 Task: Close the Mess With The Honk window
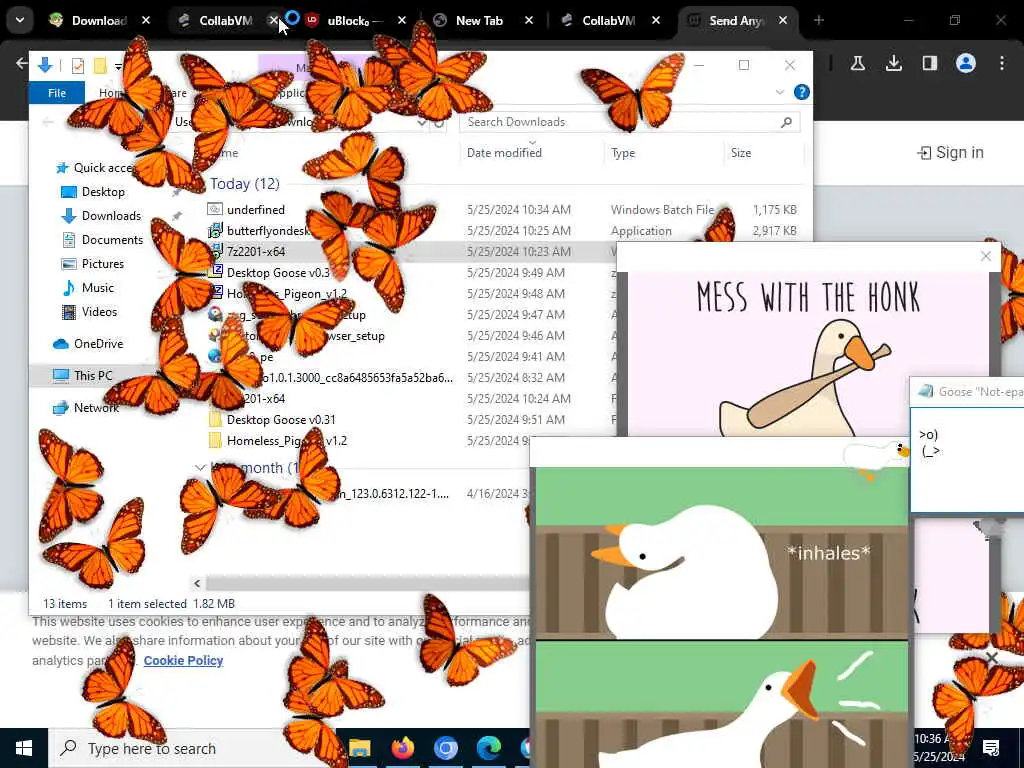pos(986,256)
